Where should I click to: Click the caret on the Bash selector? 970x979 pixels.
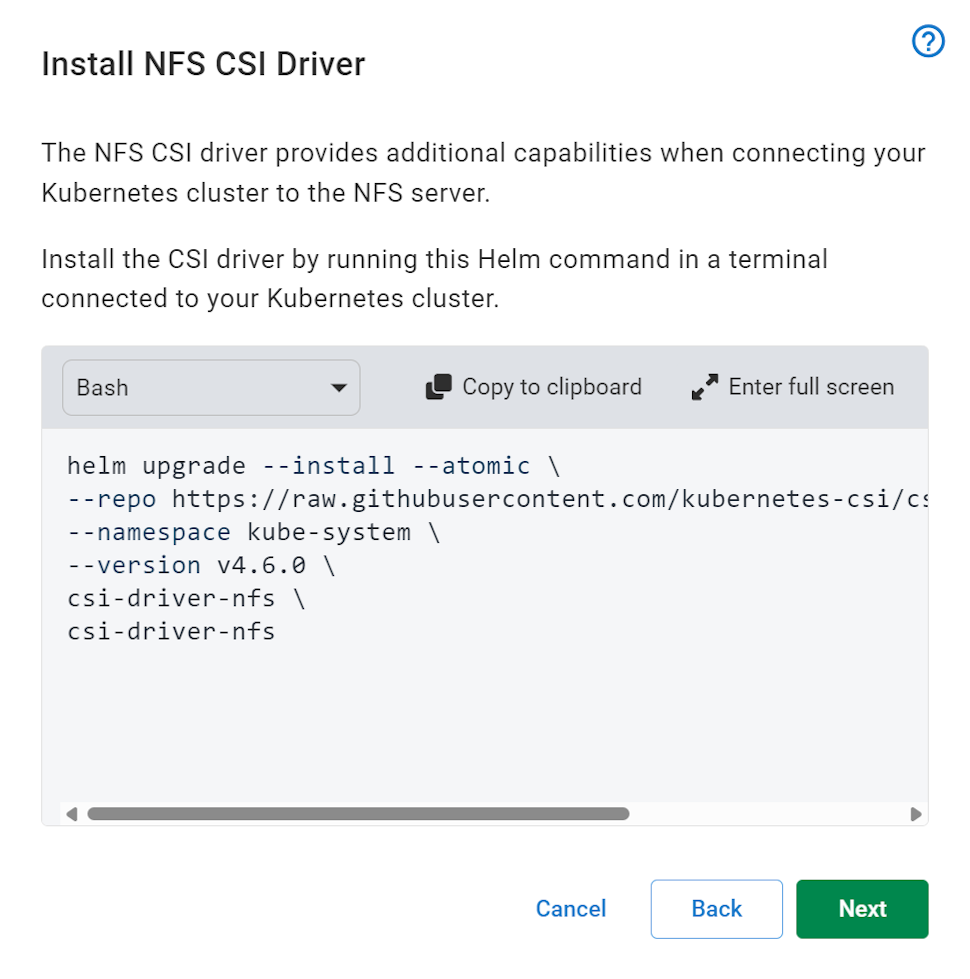pos(341,387)
